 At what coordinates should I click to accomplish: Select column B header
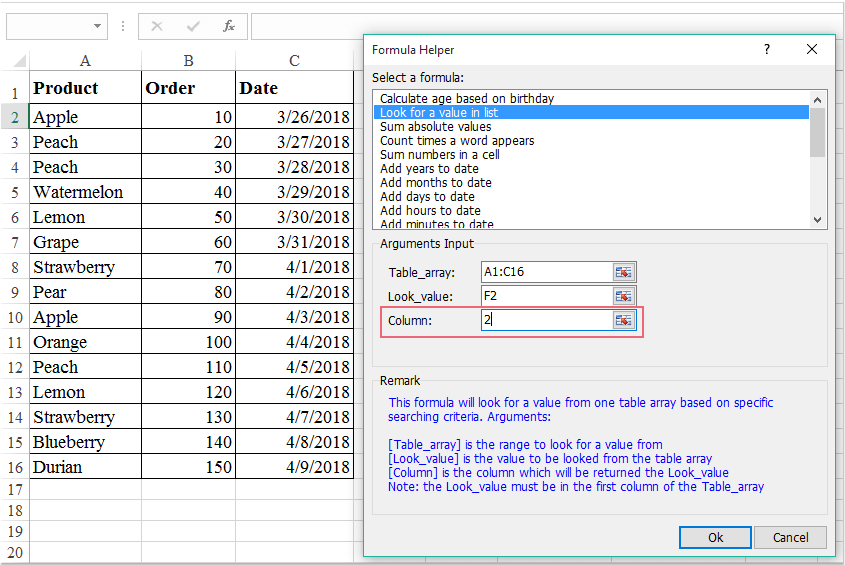(x=188, y=60)
